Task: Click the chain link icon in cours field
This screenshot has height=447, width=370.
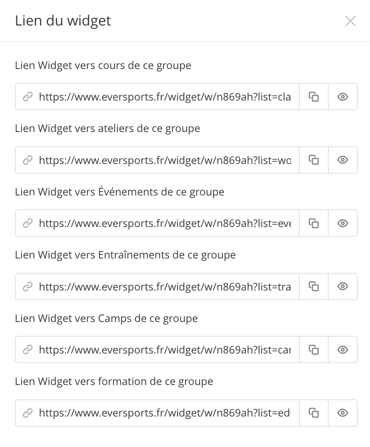Action: click(x=27, y=97)
